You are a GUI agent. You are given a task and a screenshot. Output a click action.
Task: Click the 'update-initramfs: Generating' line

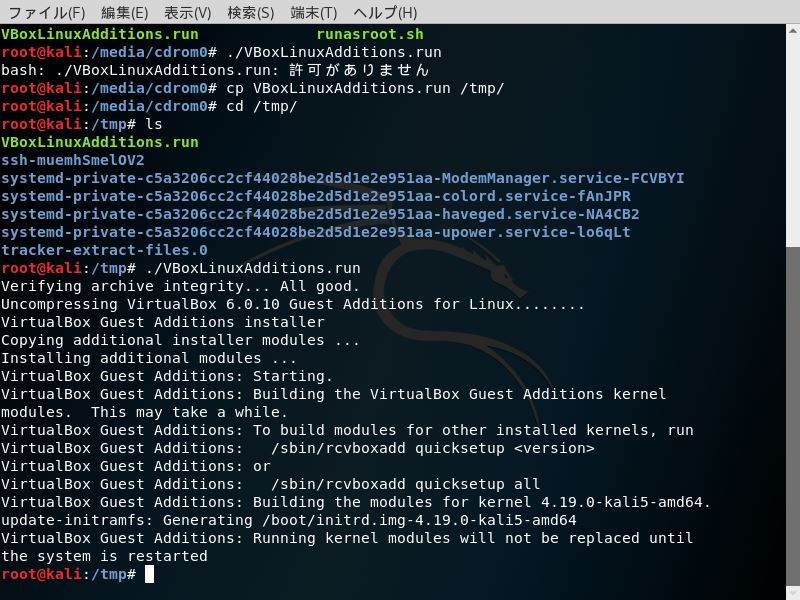pos(288,520)
